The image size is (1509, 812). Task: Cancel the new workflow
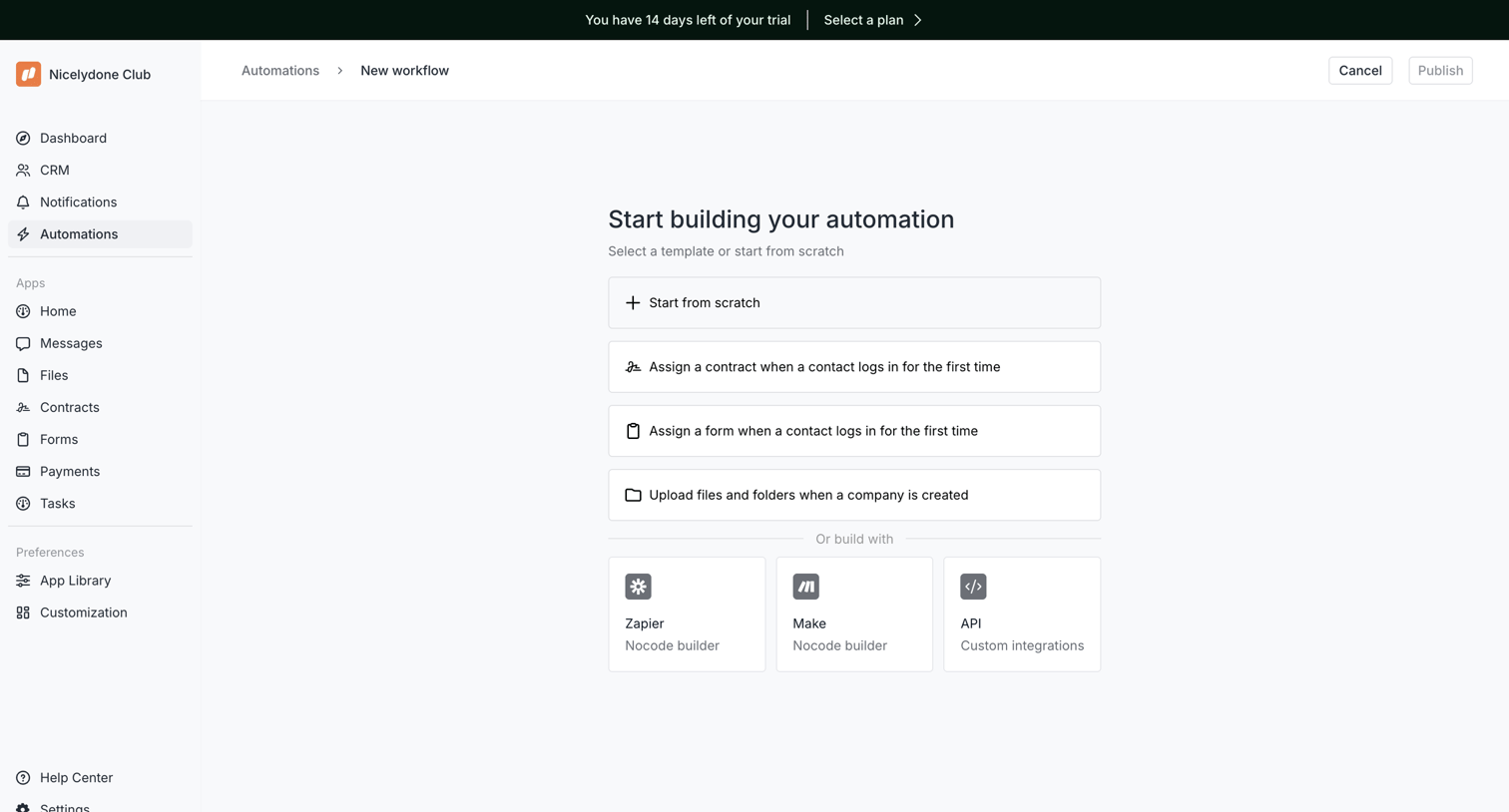1360,70
